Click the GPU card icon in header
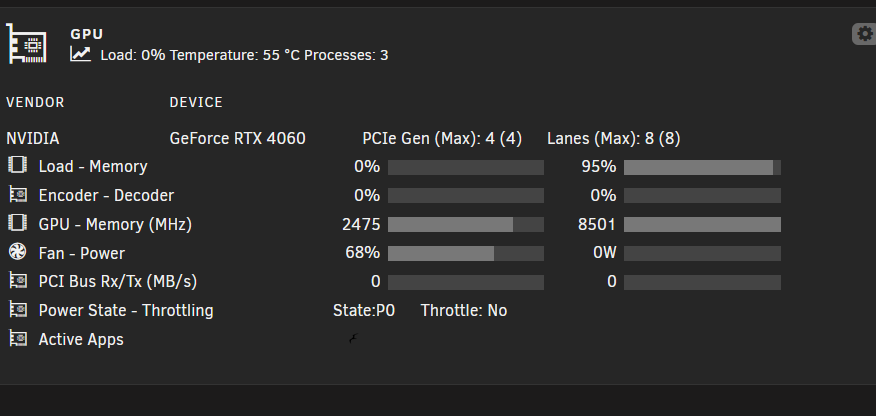876x416 pixels. pyautogui.click(x=26, y=44)
